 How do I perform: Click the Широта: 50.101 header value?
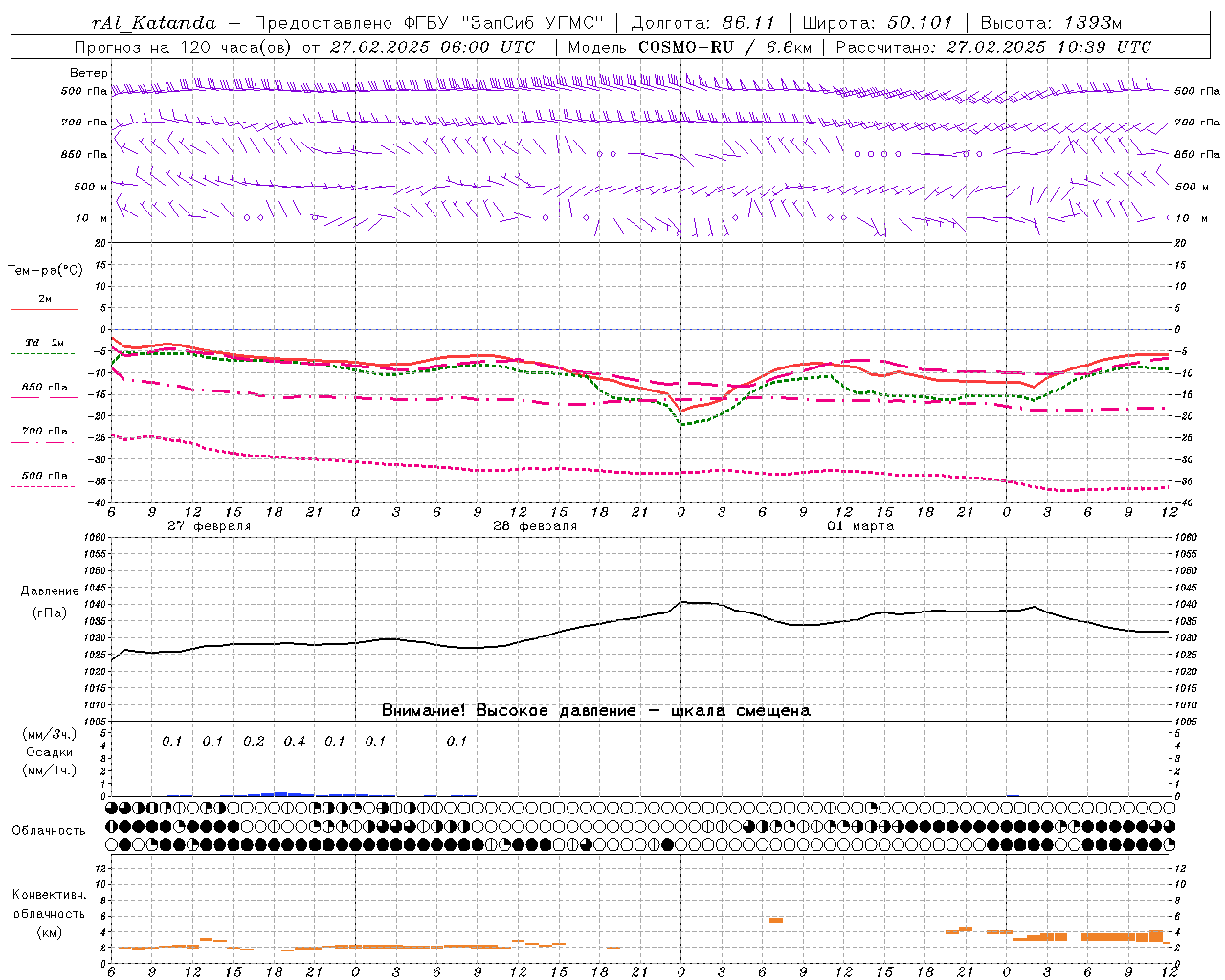coord(878,23)
